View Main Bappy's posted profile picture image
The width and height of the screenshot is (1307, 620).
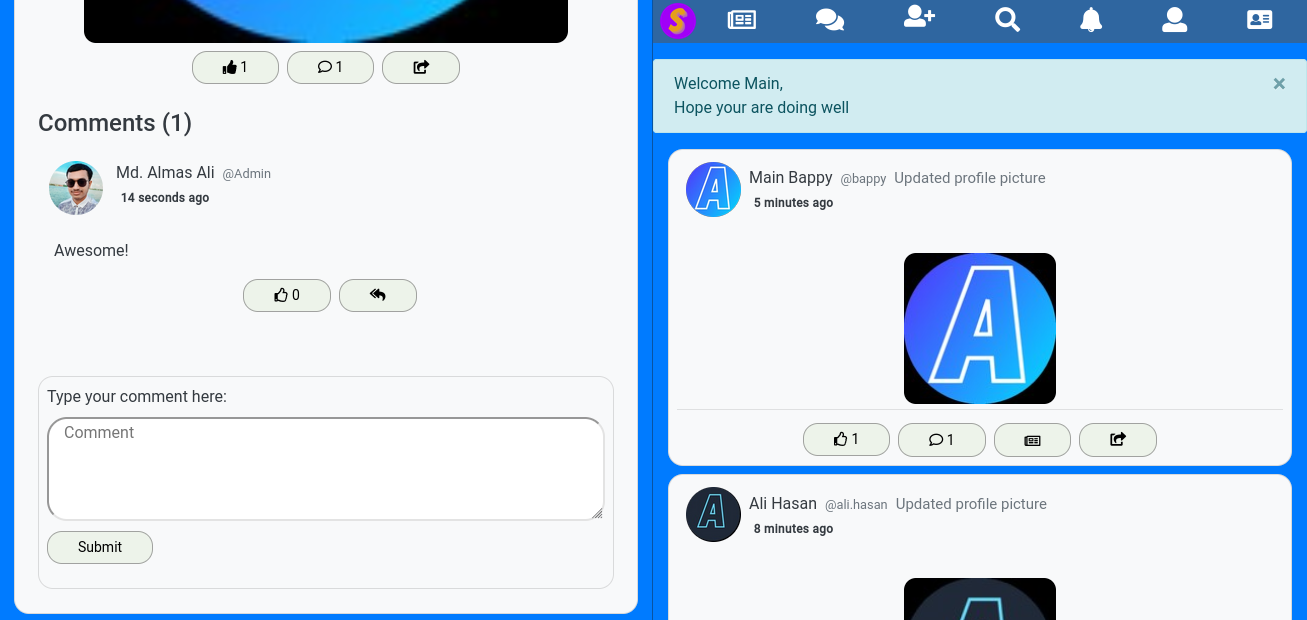(x=980, y=328)
